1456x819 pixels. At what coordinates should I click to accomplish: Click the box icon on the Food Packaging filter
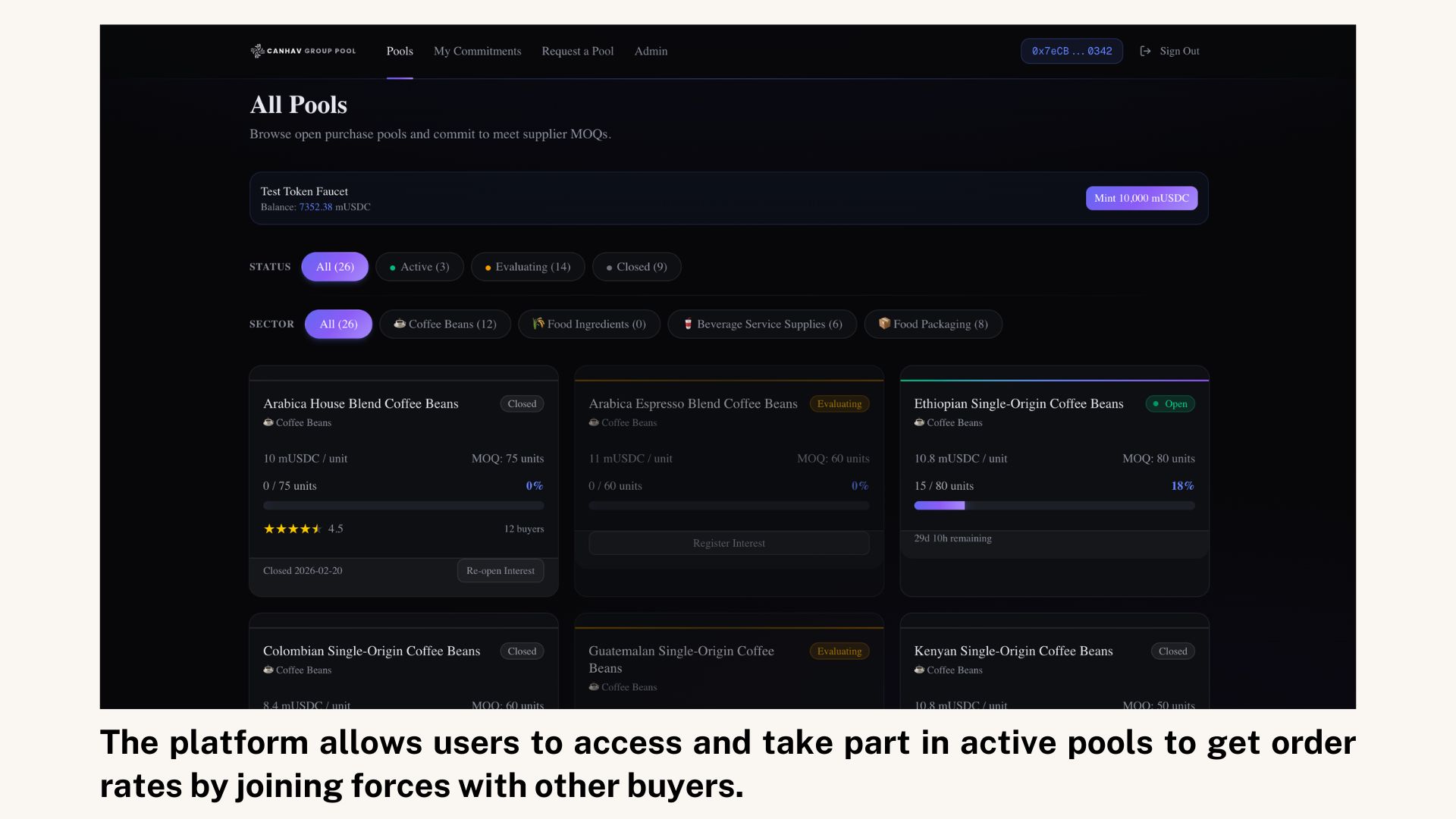pos(884,323)
